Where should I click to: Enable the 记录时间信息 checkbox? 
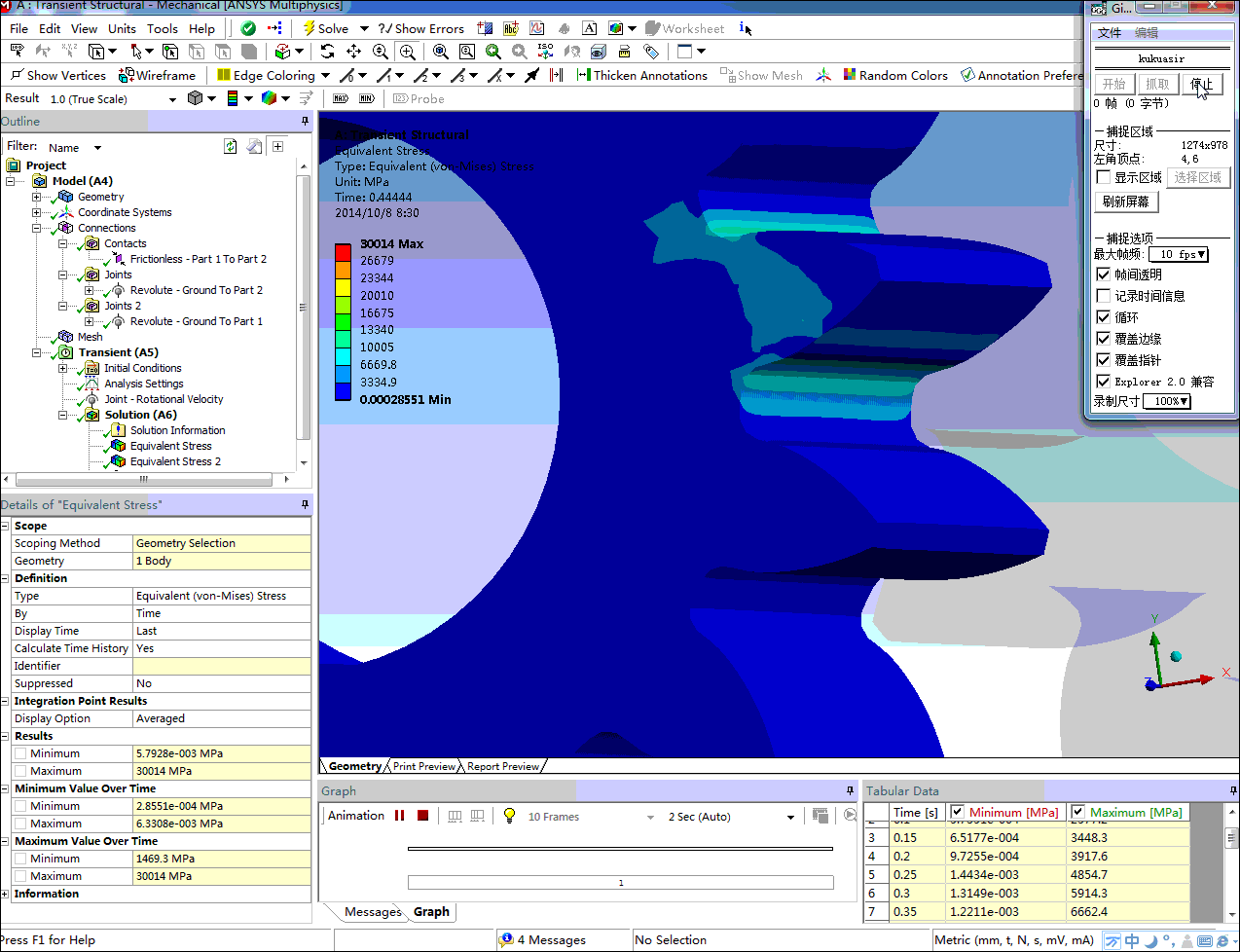pyautogui.click(x=1104, y=296)
